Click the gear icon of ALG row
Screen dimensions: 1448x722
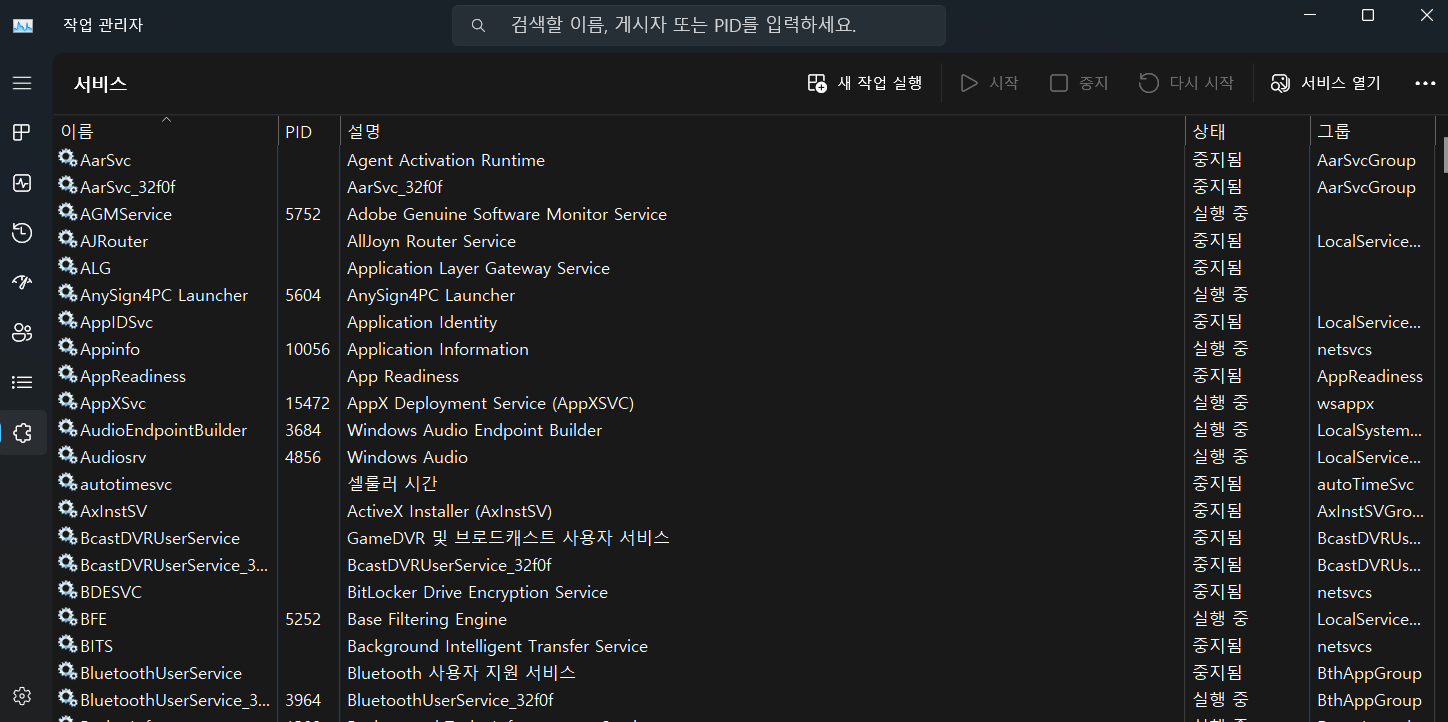[67, 267]
